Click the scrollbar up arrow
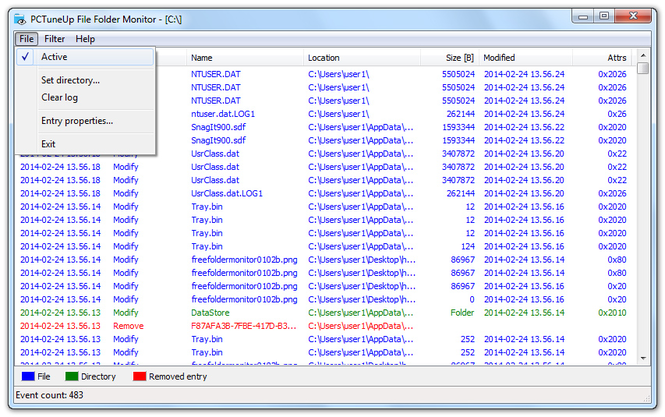665x417 pixels. (643, 56)
